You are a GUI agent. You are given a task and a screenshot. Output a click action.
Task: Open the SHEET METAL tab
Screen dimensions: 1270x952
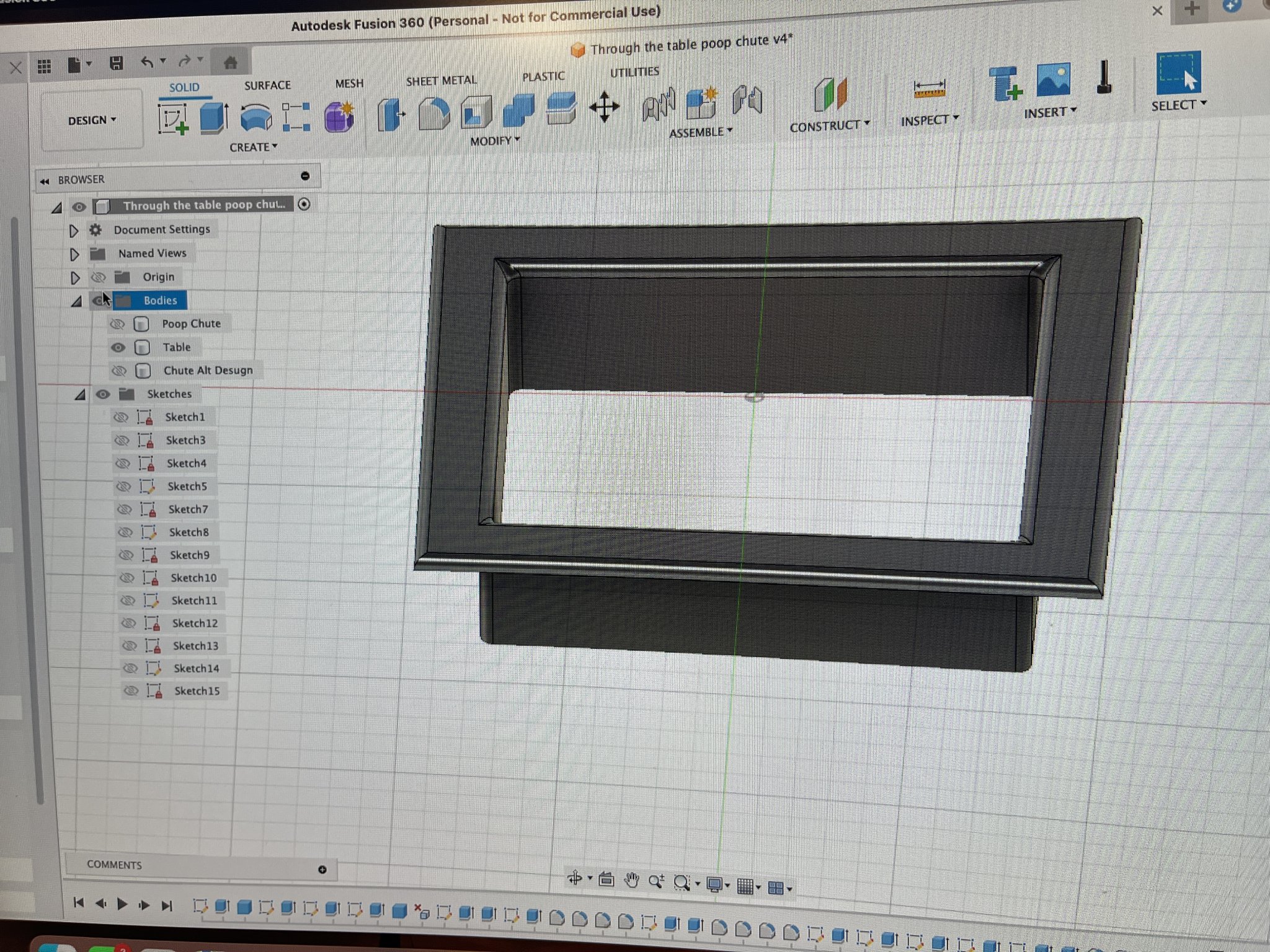441,81
